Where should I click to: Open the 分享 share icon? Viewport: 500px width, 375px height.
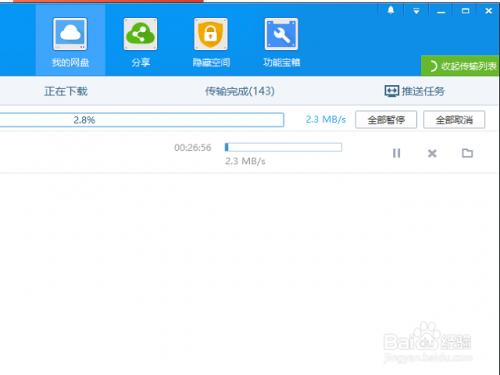pos(140,34)
